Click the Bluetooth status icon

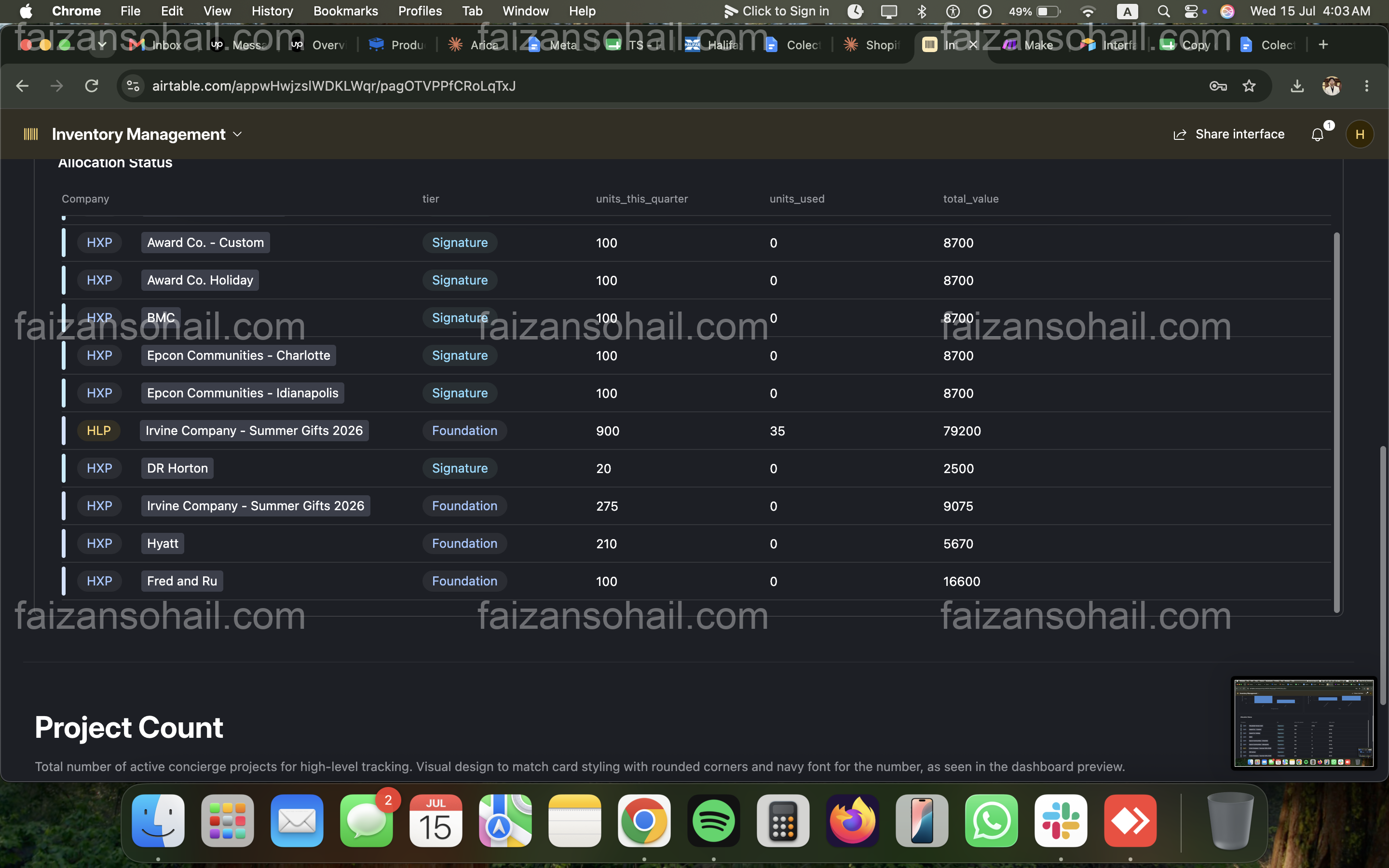coord(921,11)
